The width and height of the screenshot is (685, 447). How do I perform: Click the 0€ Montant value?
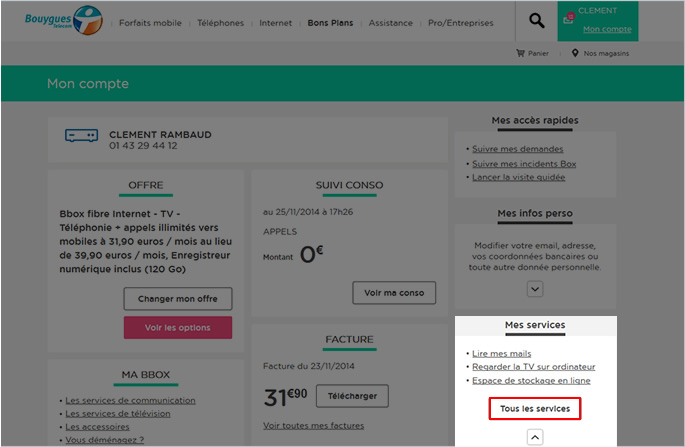311,254
